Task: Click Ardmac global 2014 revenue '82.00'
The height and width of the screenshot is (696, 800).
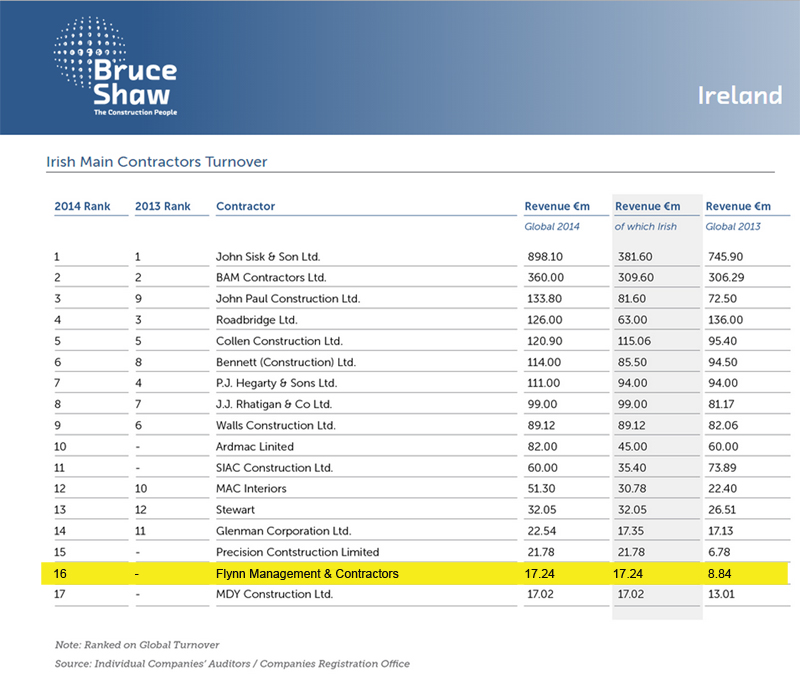Action: pyautogui.click(x=542, y=446)
